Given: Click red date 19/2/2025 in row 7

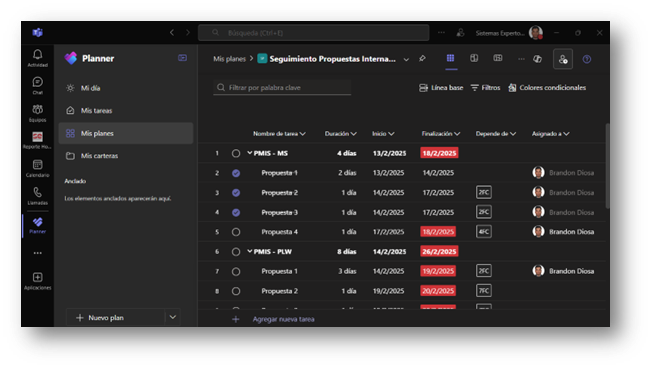Looking at the screenshot, I should pos(438,271).
